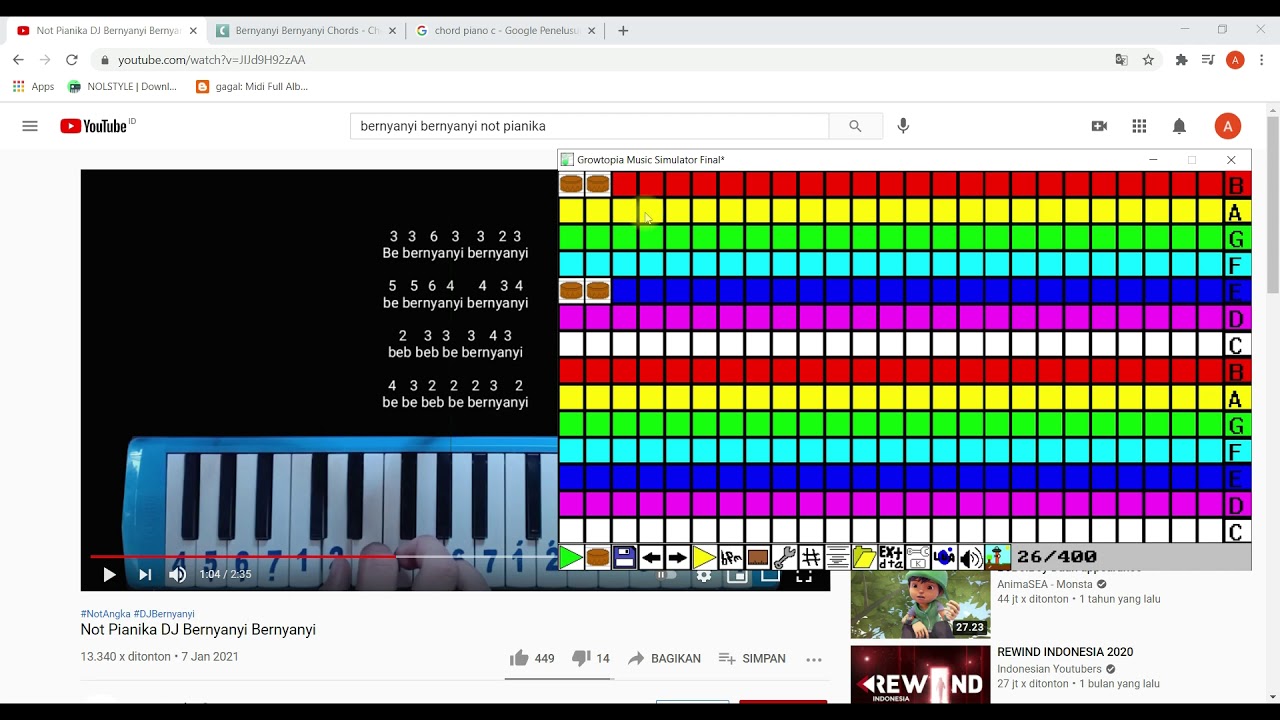Click the translate page icon in address bar
Image resolution: width=1280 pixels, height=720 pixels.
pos(1121,60)
